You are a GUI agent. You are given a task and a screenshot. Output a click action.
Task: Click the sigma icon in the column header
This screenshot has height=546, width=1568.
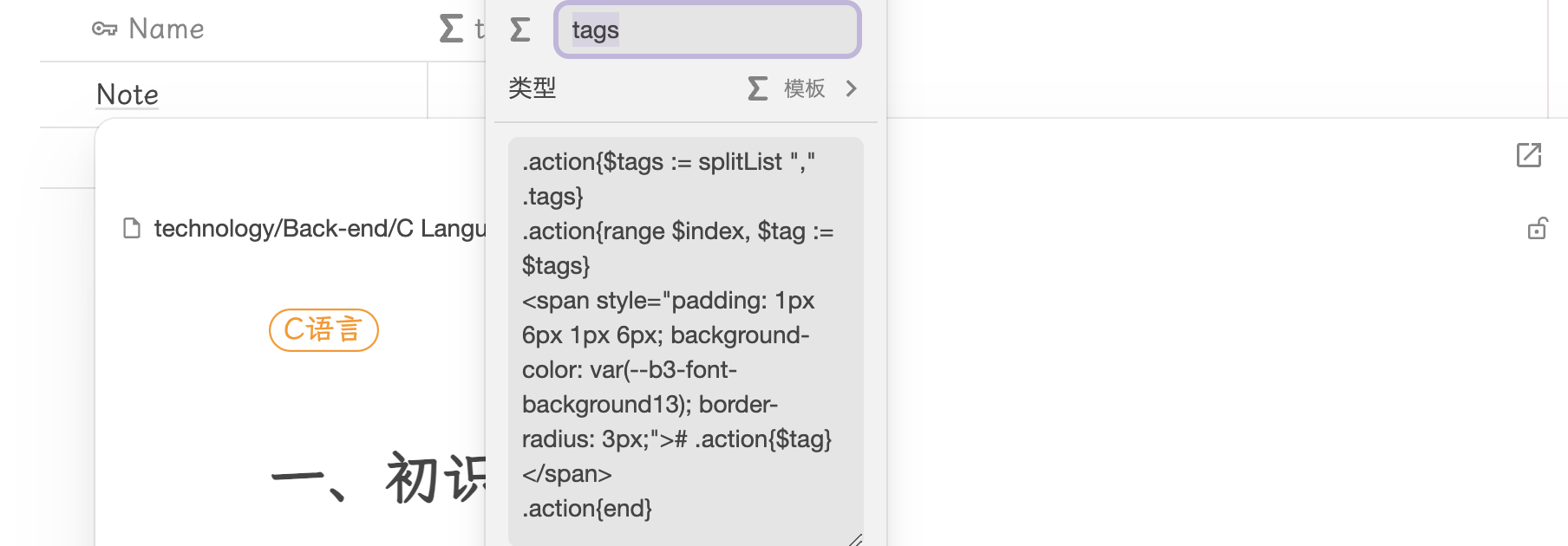point(451,29)
